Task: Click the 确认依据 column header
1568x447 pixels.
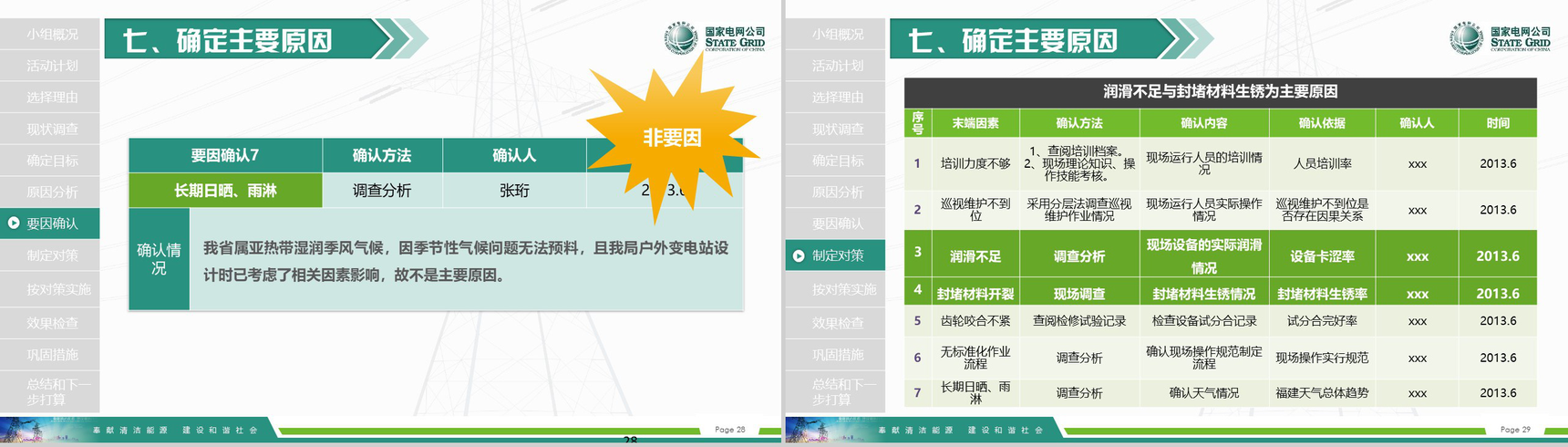Action: pyautogui.click(x=1322, y=122)
